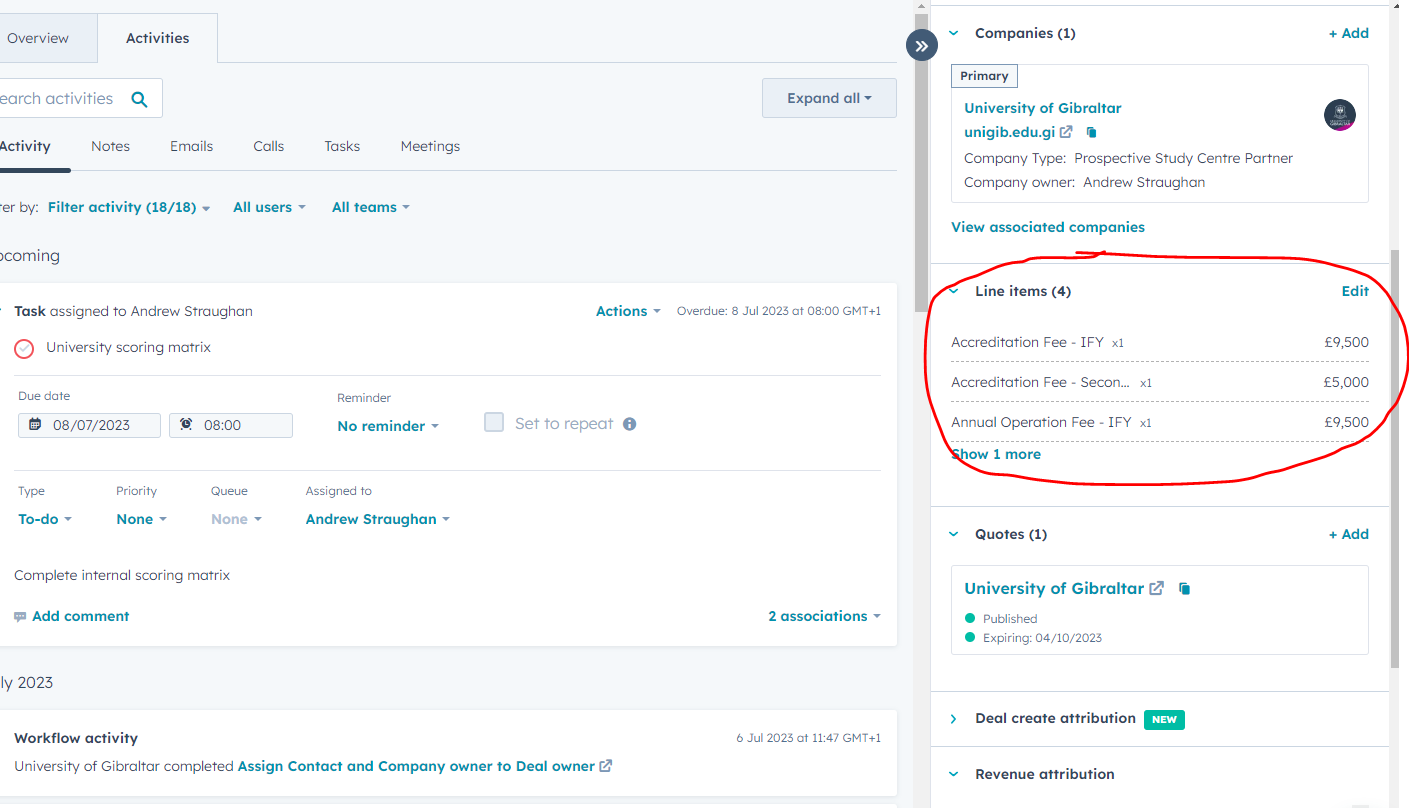Click the View associated companies link

pyautogui.click(x=1047, y=227)
